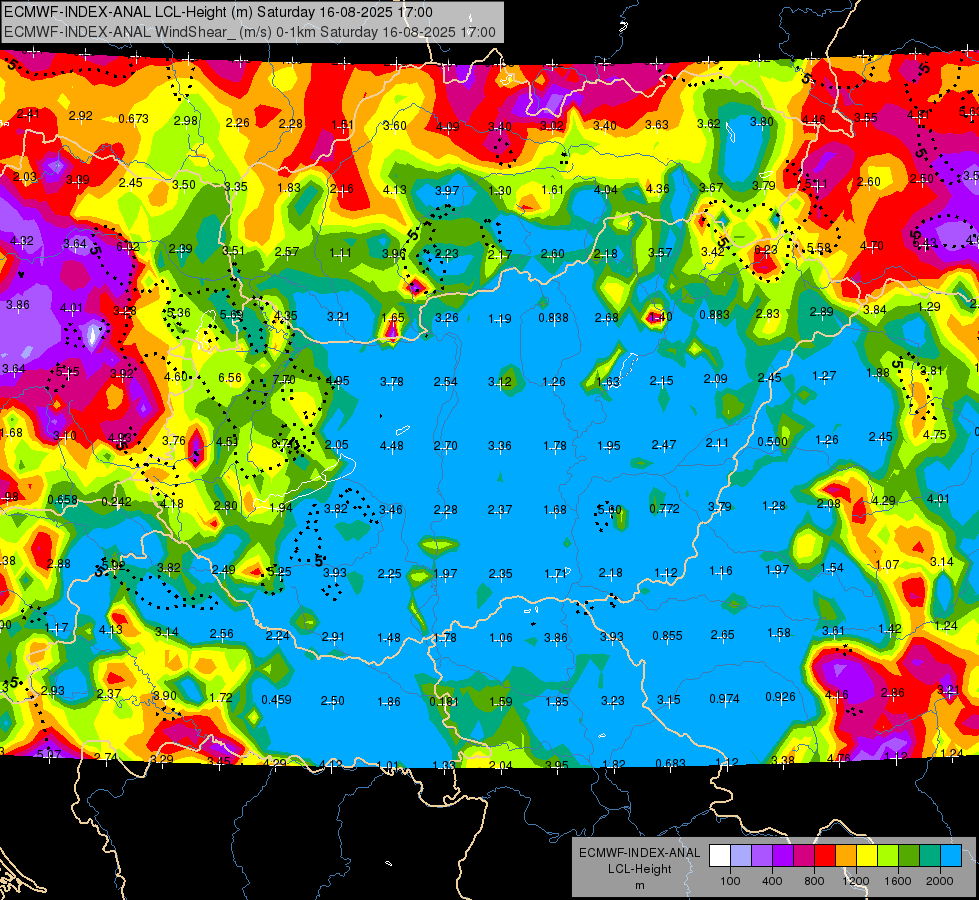This screenshot has width=979, height=900.
Task: Click the legend text ECMWF-INDEX-ANAL
Action: pos(639,853)
